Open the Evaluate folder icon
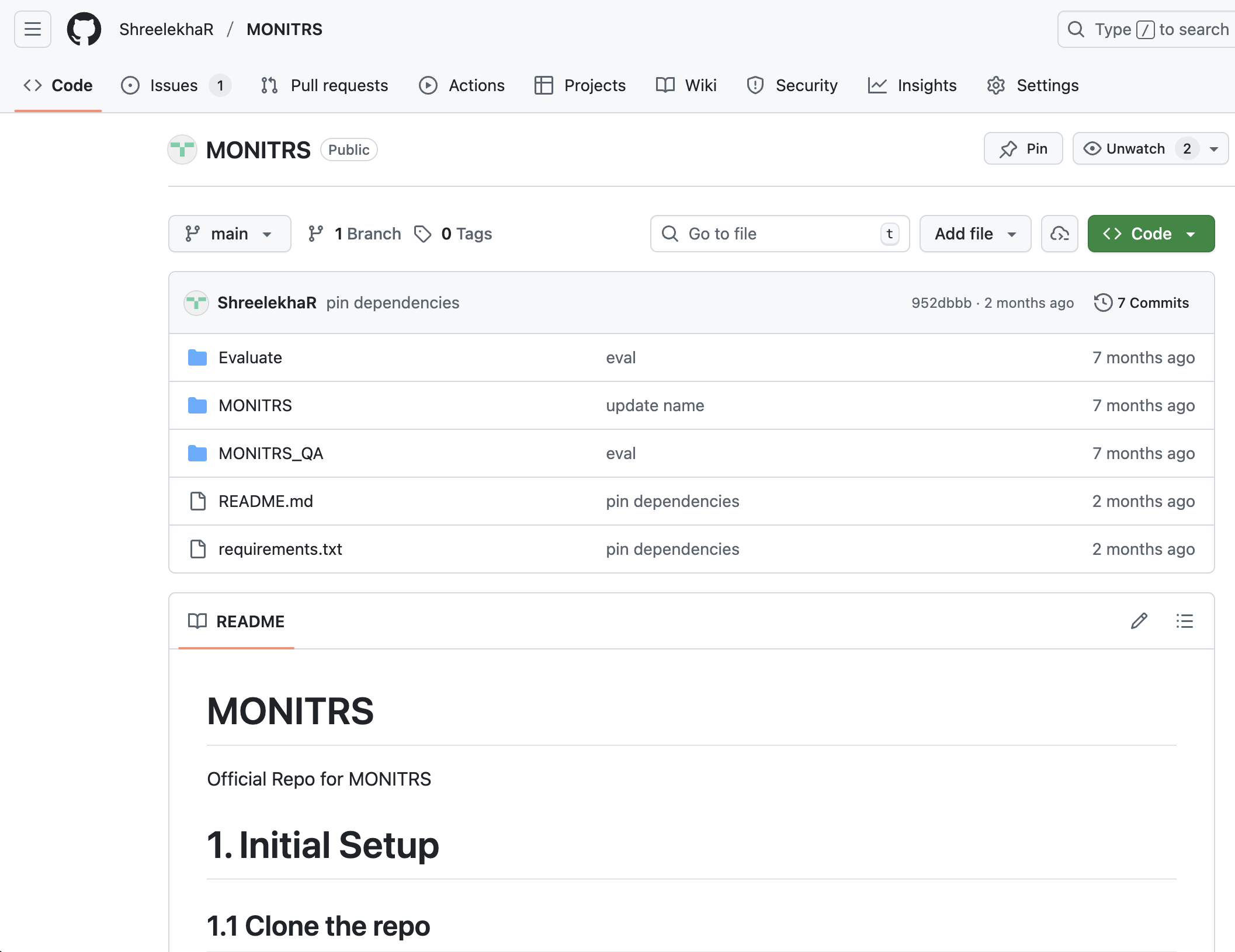1235x952 pixels. pos(197,357)
